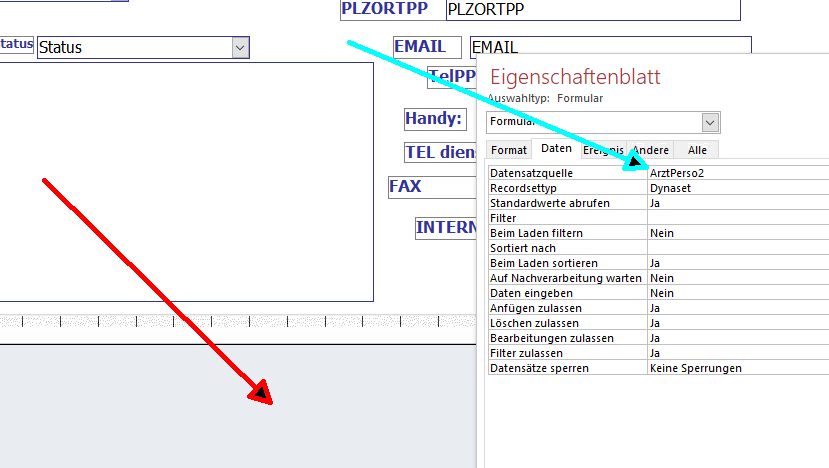Click the Datensätze sperren value Keine Sperrungen

pos(738,368)
